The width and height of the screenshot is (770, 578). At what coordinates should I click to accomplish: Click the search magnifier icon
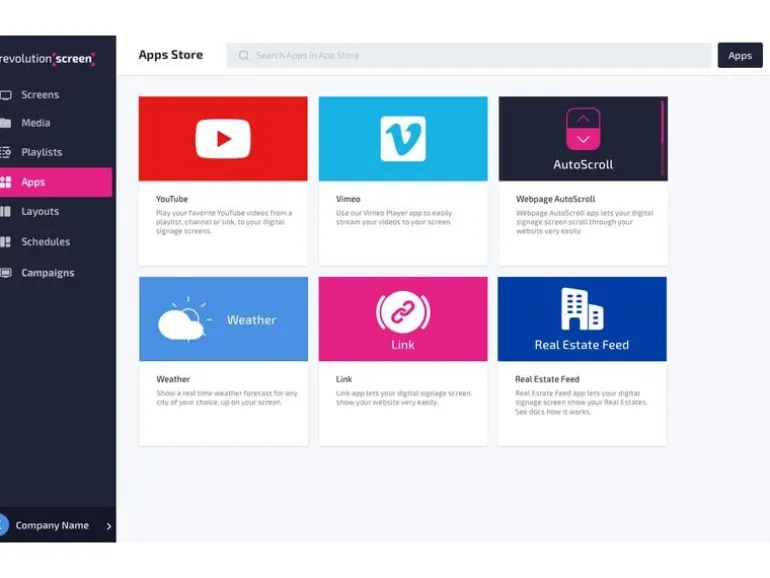point(244,55)
